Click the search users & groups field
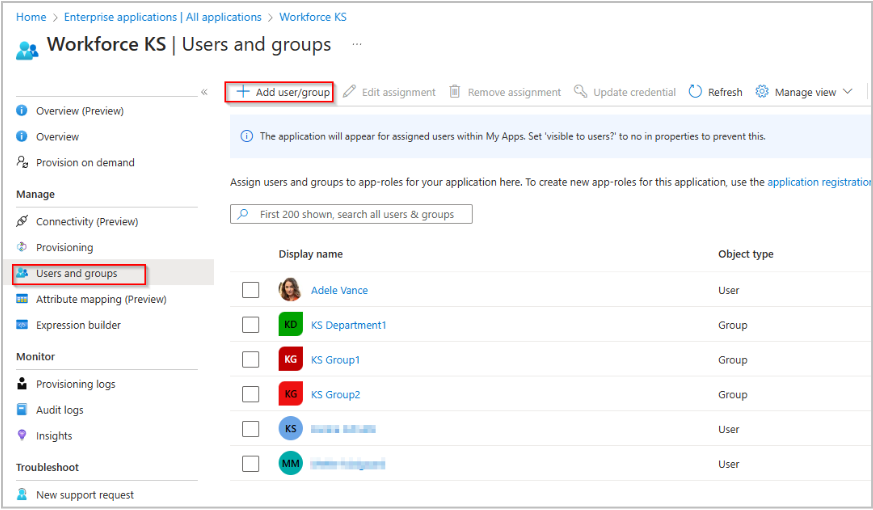The width and height of the screenshot is (873, 510). (x=355, y=214)
